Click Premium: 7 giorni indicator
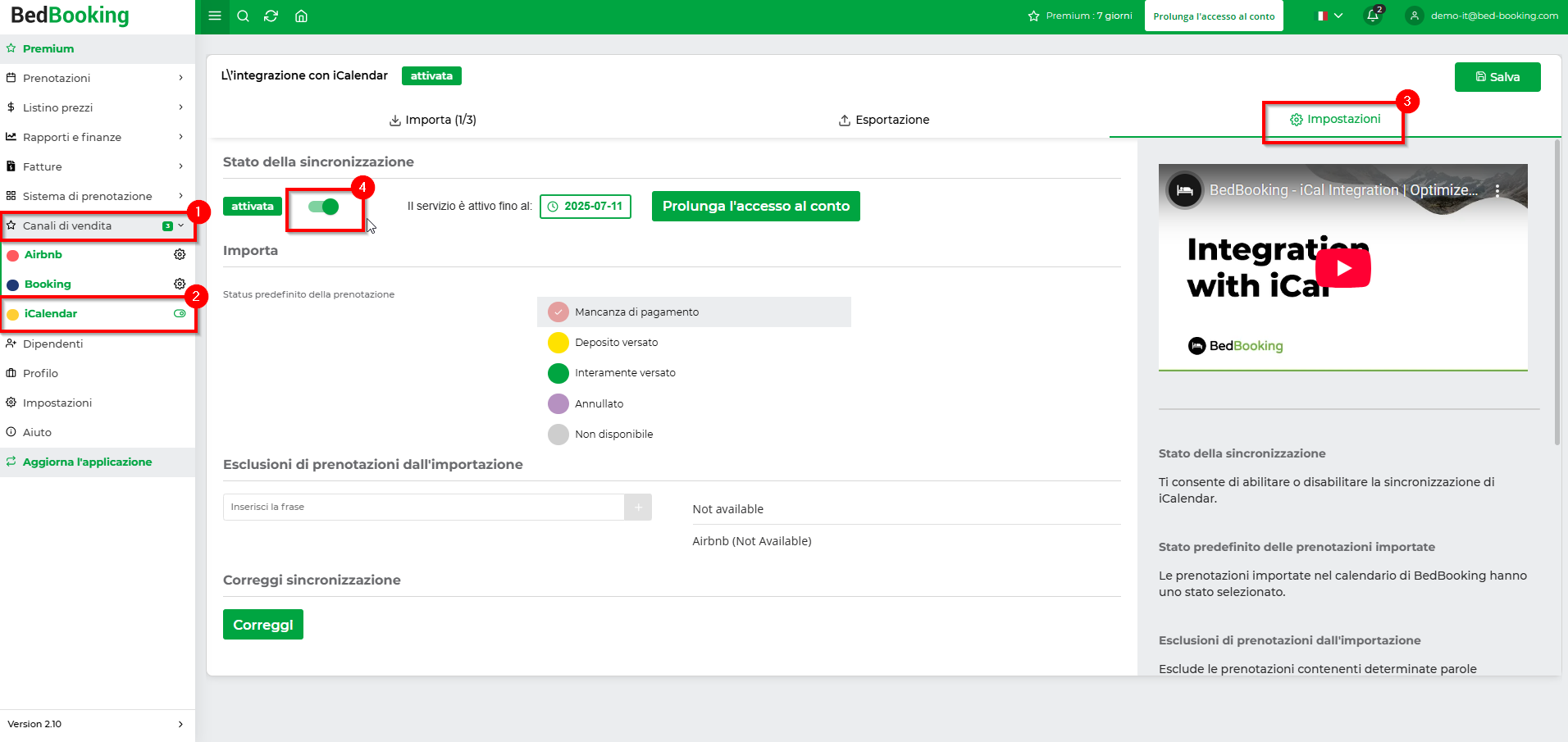Viewport: 1568px width, 742px height. (1080, 16)
